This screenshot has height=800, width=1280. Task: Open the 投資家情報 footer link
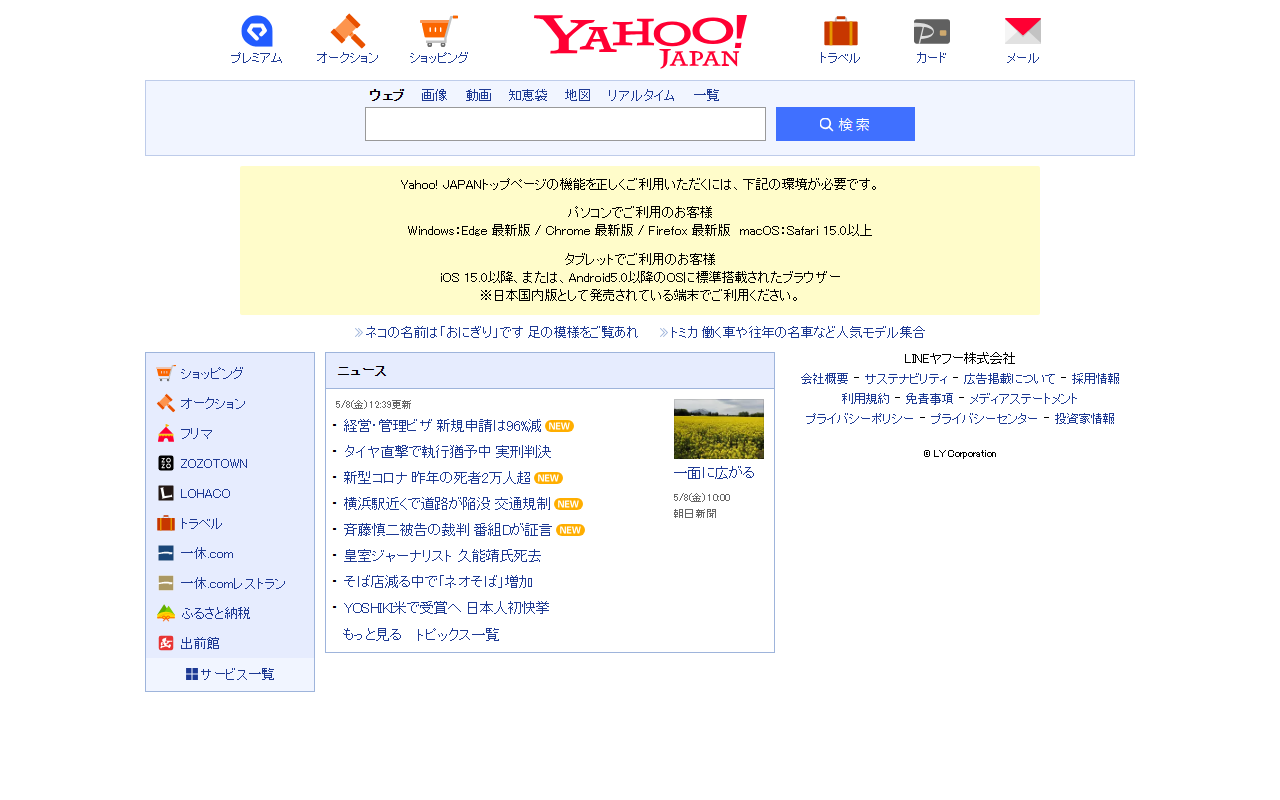pos(1084,419)
